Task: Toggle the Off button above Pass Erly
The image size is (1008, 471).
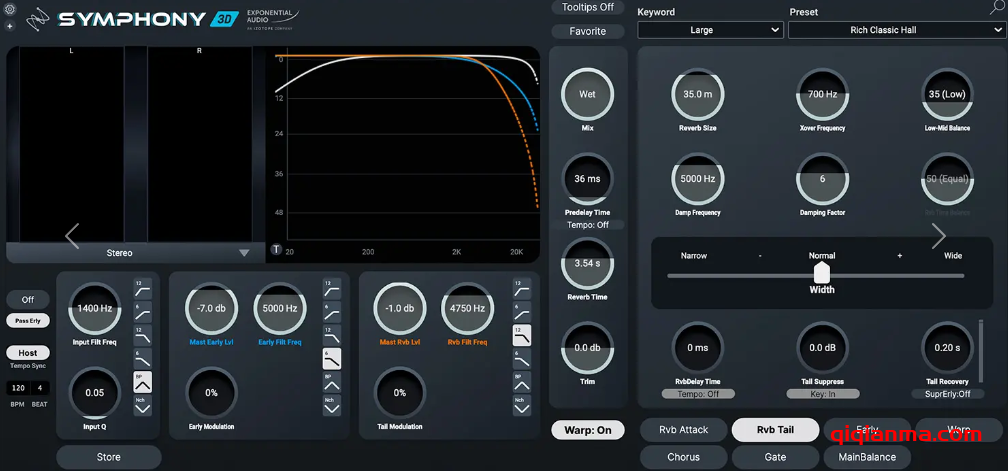Action: [28, 299]
